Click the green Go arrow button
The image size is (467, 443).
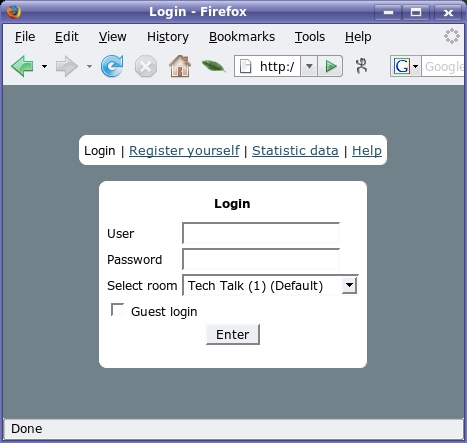[330, 66]
